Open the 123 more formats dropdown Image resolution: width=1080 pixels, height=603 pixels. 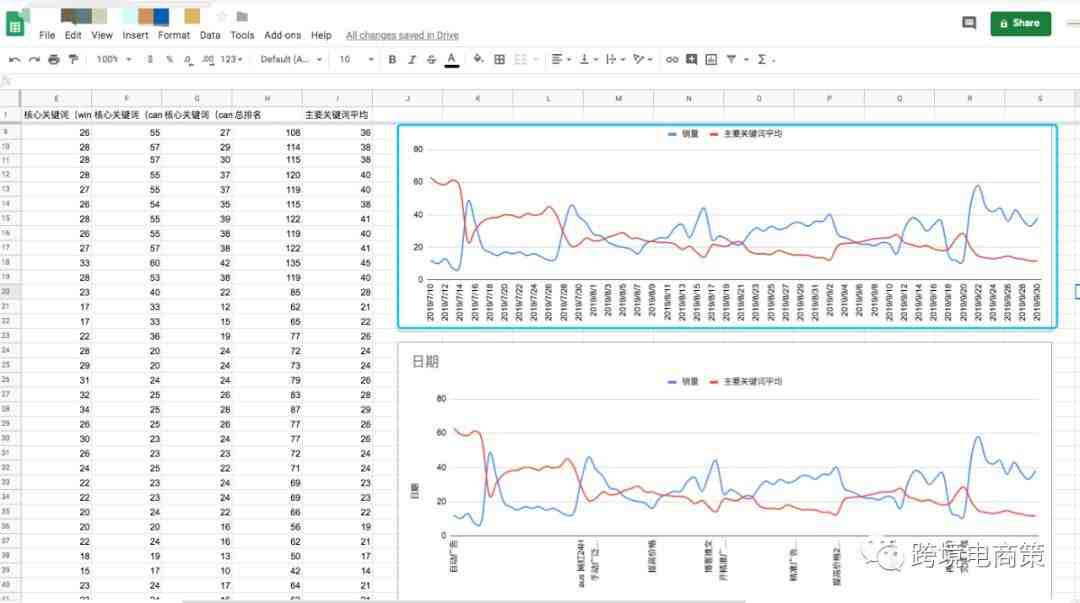[x=231, y=60]
